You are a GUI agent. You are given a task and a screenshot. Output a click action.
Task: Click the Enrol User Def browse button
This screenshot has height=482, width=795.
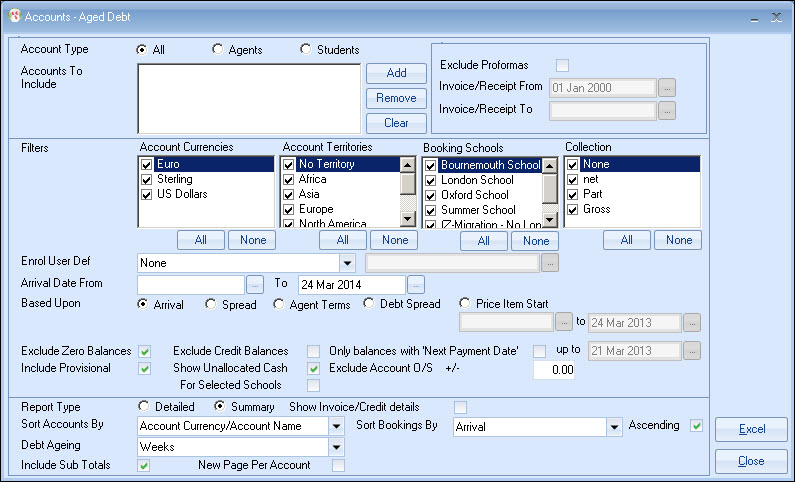coord(550,263)
